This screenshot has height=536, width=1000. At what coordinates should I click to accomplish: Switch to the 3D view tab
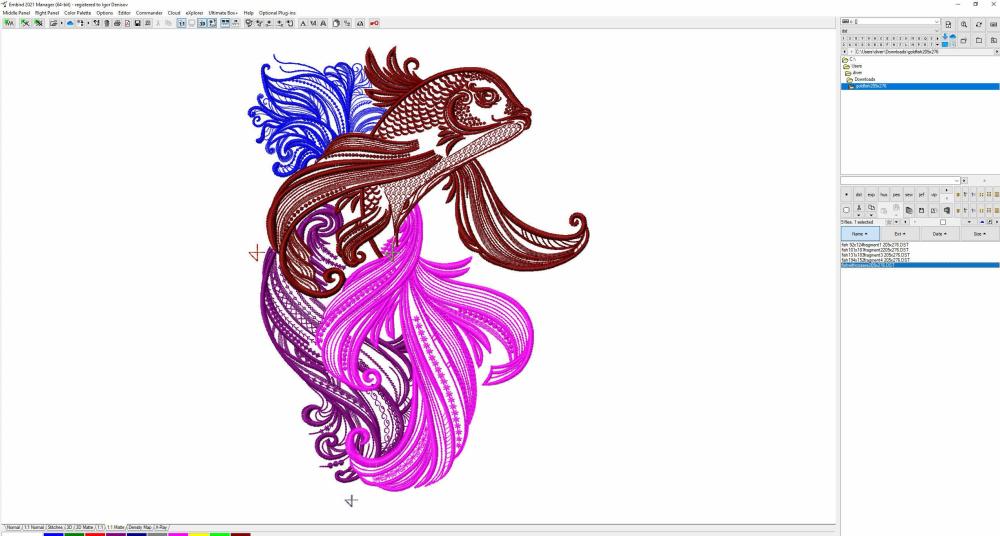pyautogui.click(x=69, y=527)
